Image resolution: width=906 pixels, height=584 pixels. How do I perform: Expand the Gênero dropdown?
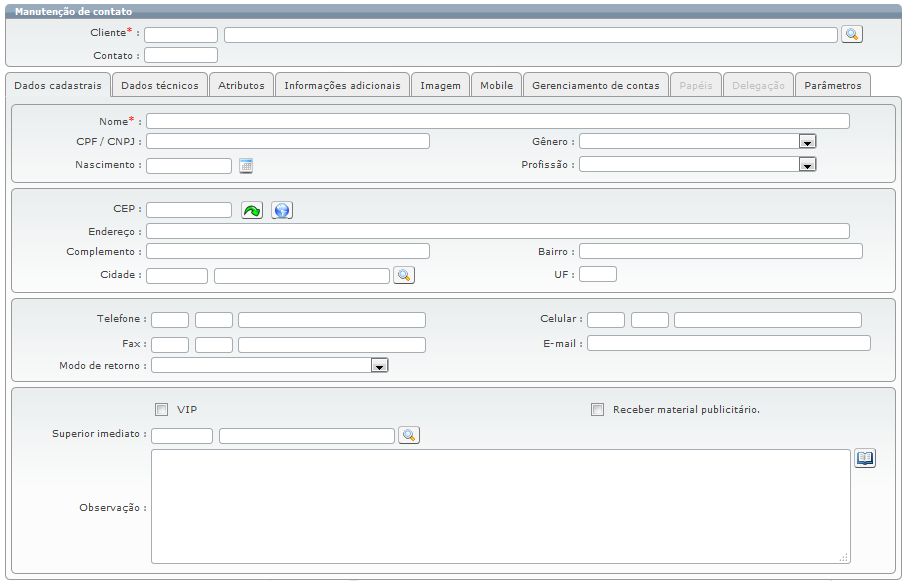[808, 141]
